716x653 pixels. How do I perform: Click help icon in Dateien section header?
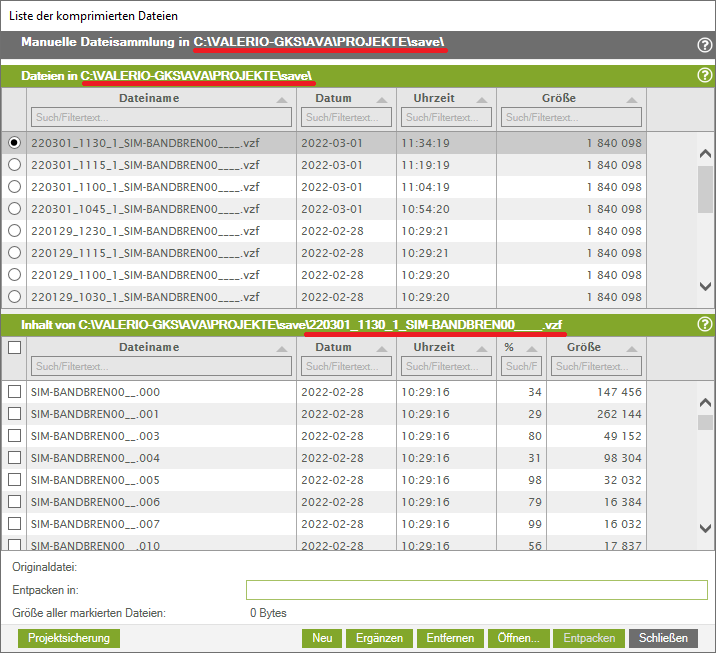tap(704, 76)
